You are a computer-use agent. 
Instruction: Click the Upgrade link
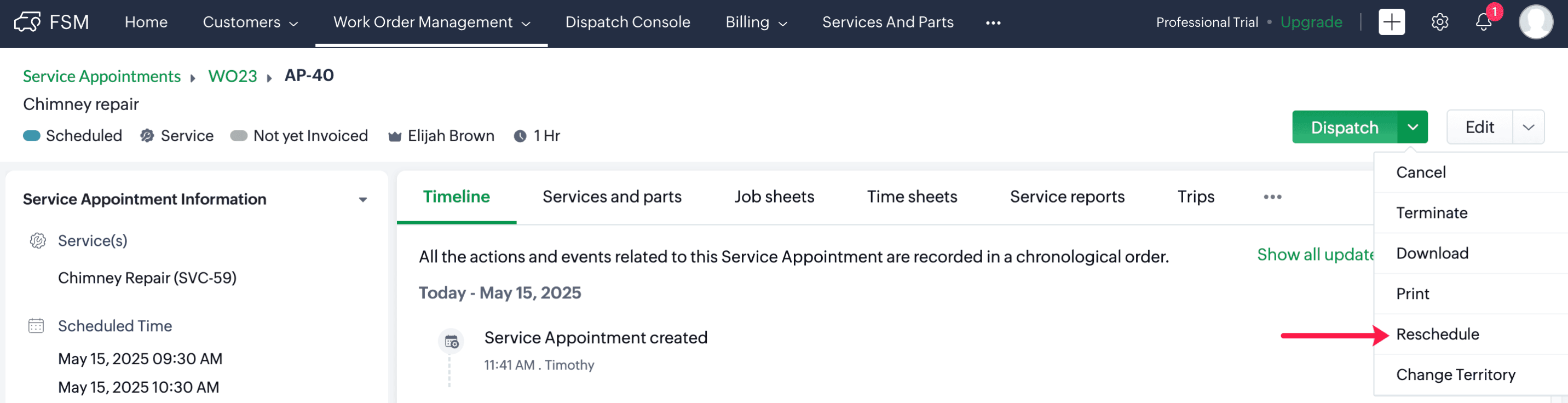[x=1311, y=22]
